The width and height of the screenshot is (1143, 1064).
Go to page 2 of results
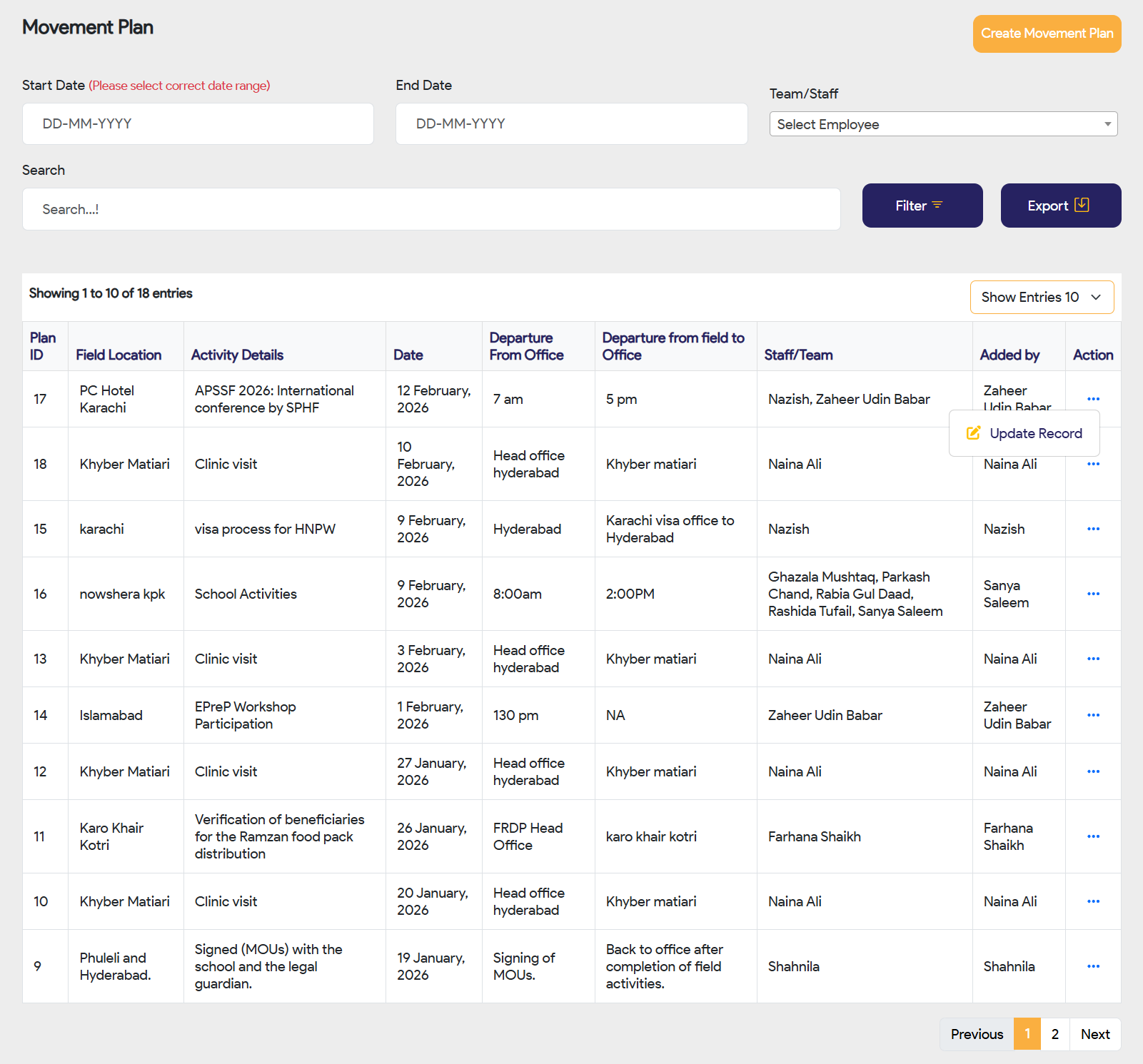point(1054,1034)
